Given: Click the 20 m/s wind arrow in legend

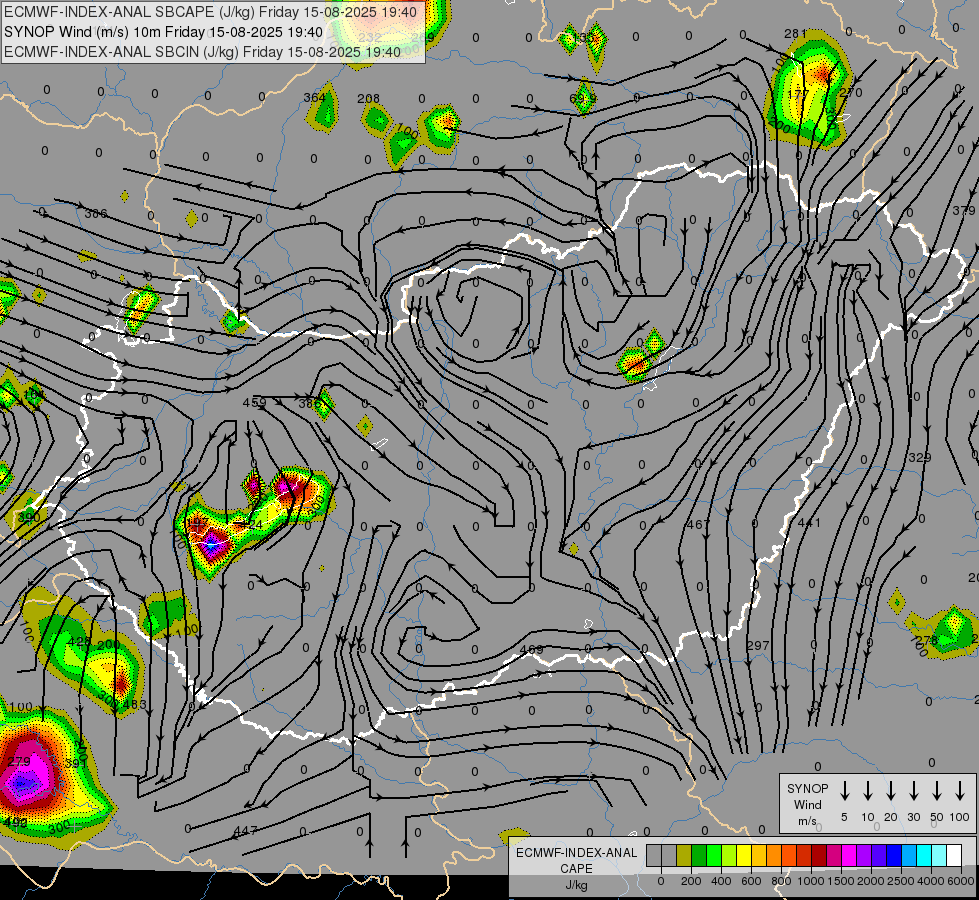Looking at the screenshot, I should tap(890, 791).
